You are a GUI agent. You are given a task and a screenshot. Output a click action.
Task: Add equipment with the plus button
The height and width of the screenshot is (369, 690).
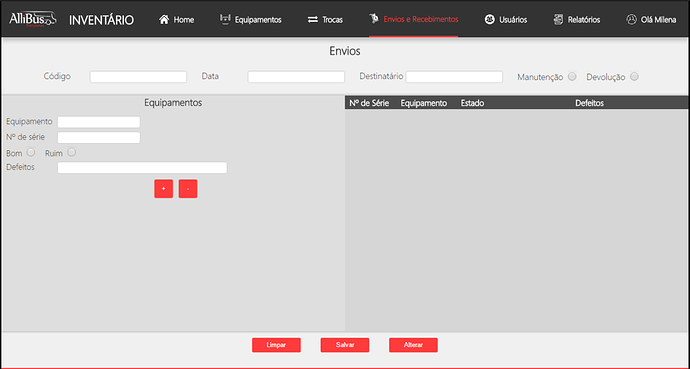point(164,189)
